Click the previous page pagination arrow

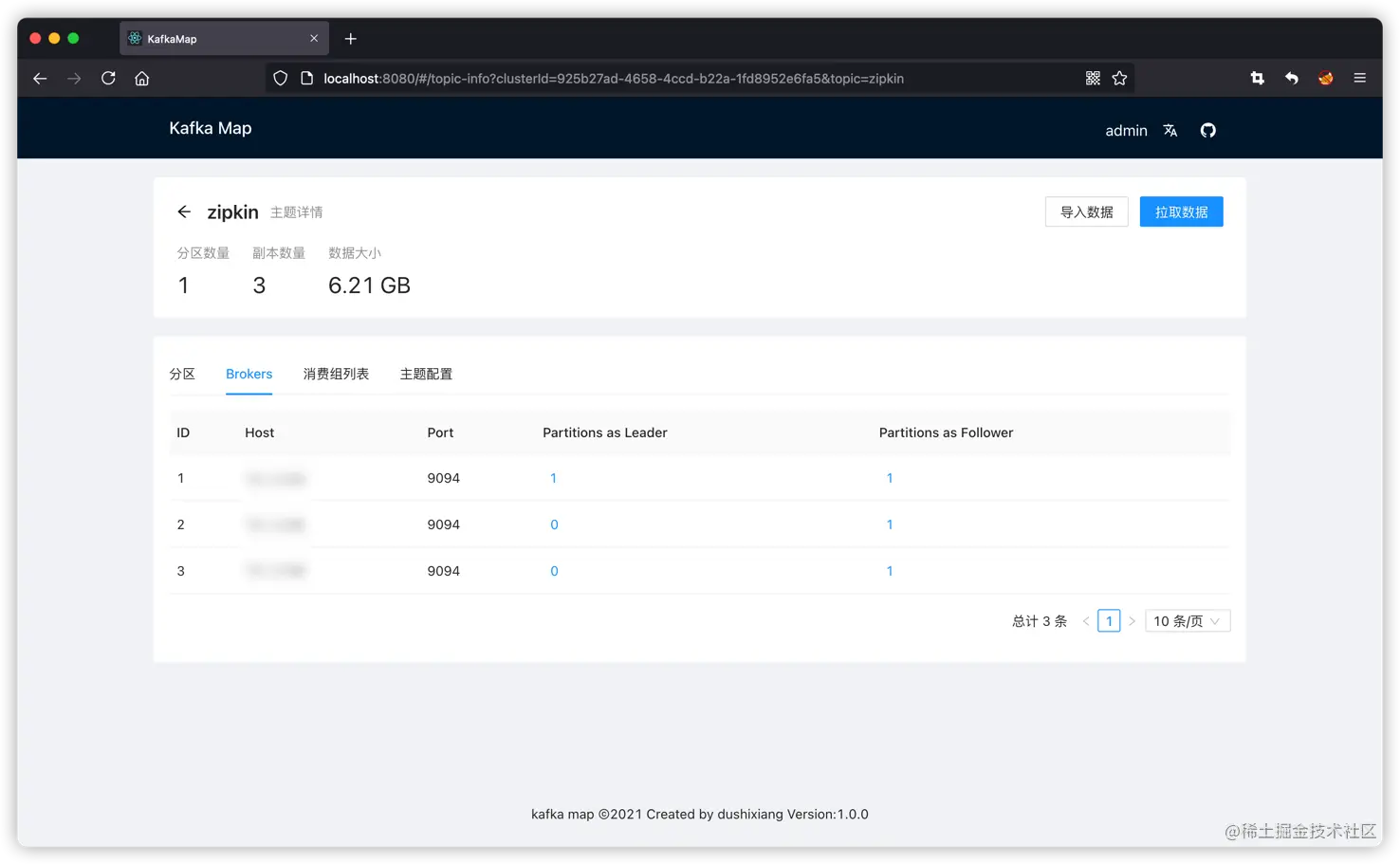(1086, 621)
